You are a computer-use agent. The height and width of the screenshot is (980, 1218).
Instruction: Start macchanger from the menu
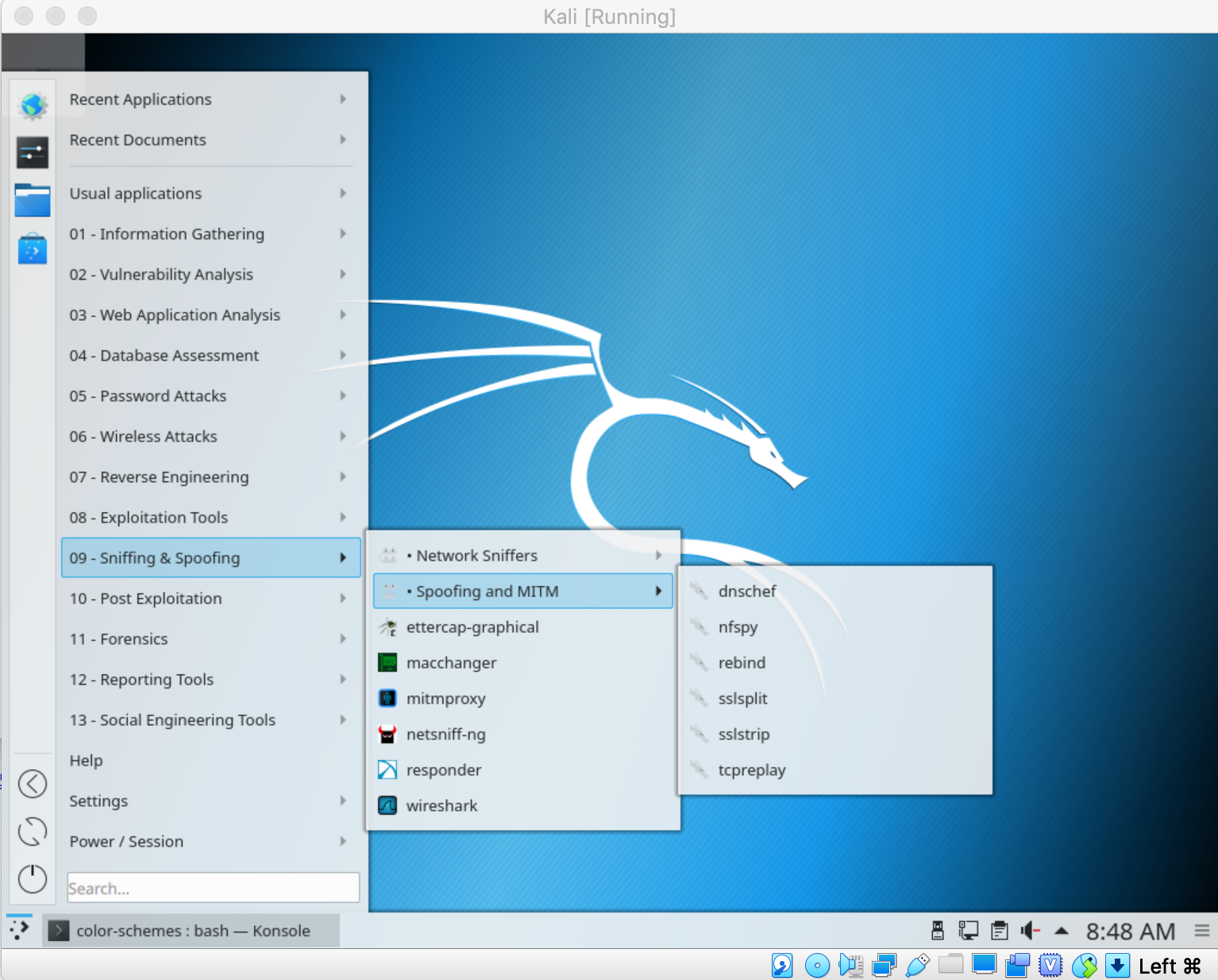click(x=451, y=663)
